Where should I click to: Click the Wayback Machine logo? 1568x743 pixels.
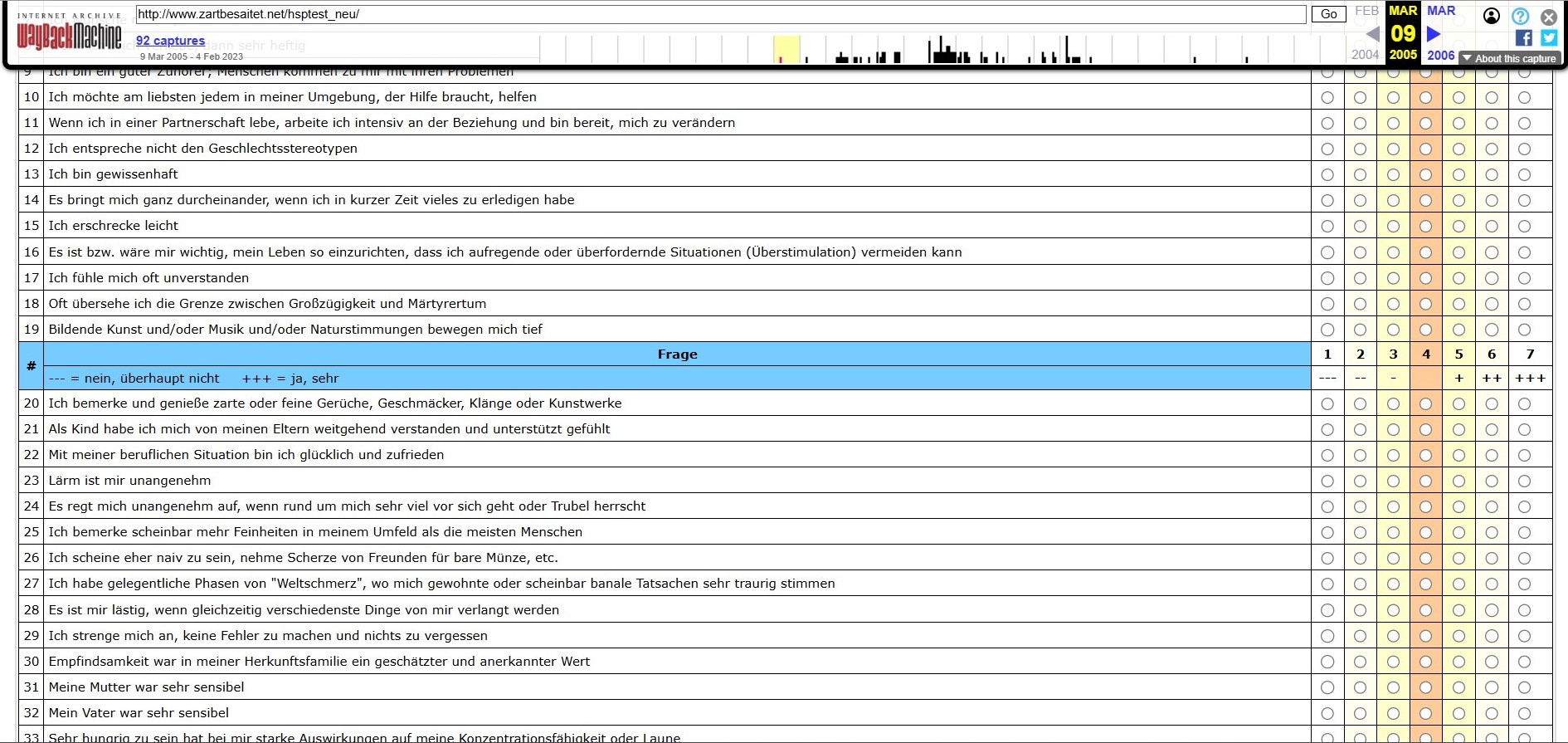(x=69, y=32)
